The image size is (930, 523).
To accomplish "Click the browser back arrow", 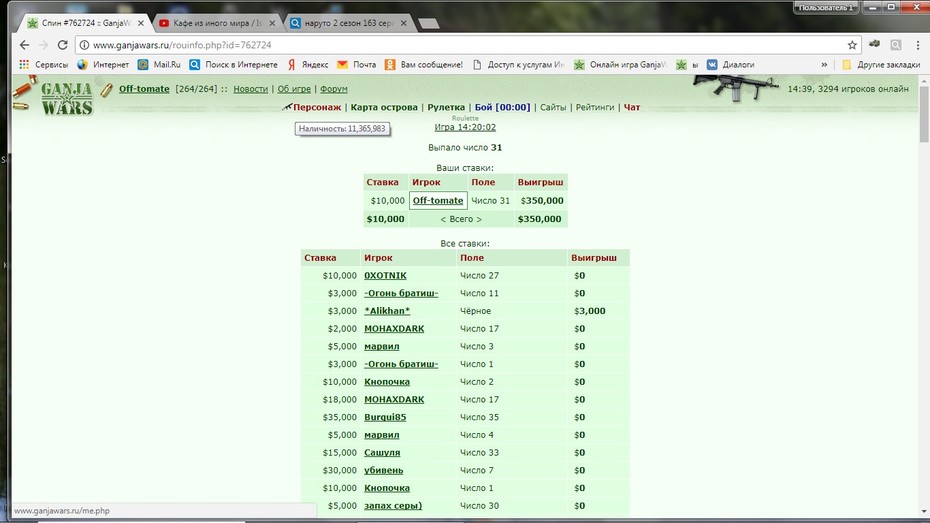I will pos(24,45).
